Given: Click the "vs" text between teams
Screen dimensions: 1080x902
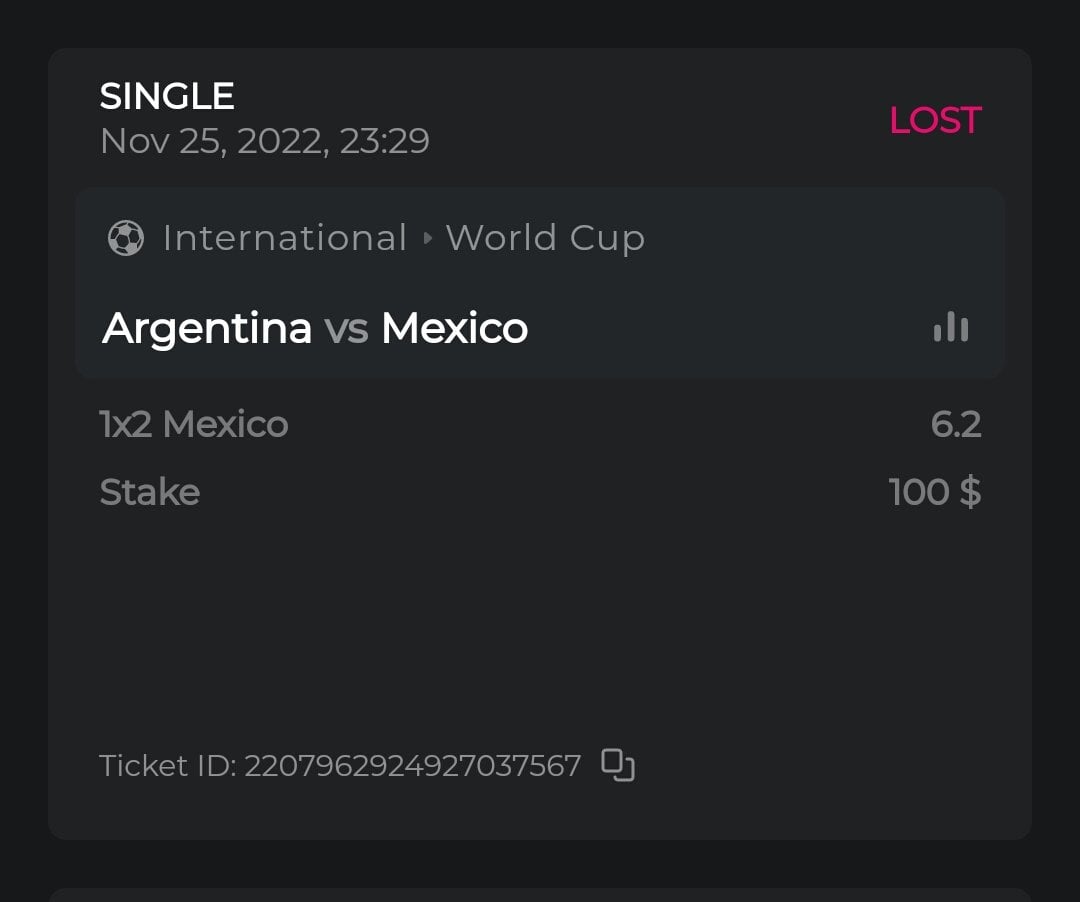Looking at the screenshot, I should [346, 328].
